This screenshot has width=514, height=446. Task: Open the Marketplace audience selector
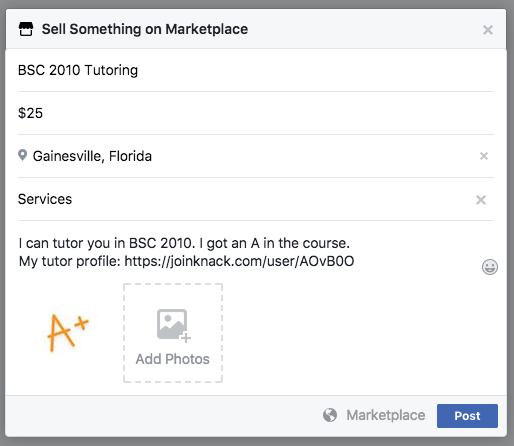coord(374,415)
